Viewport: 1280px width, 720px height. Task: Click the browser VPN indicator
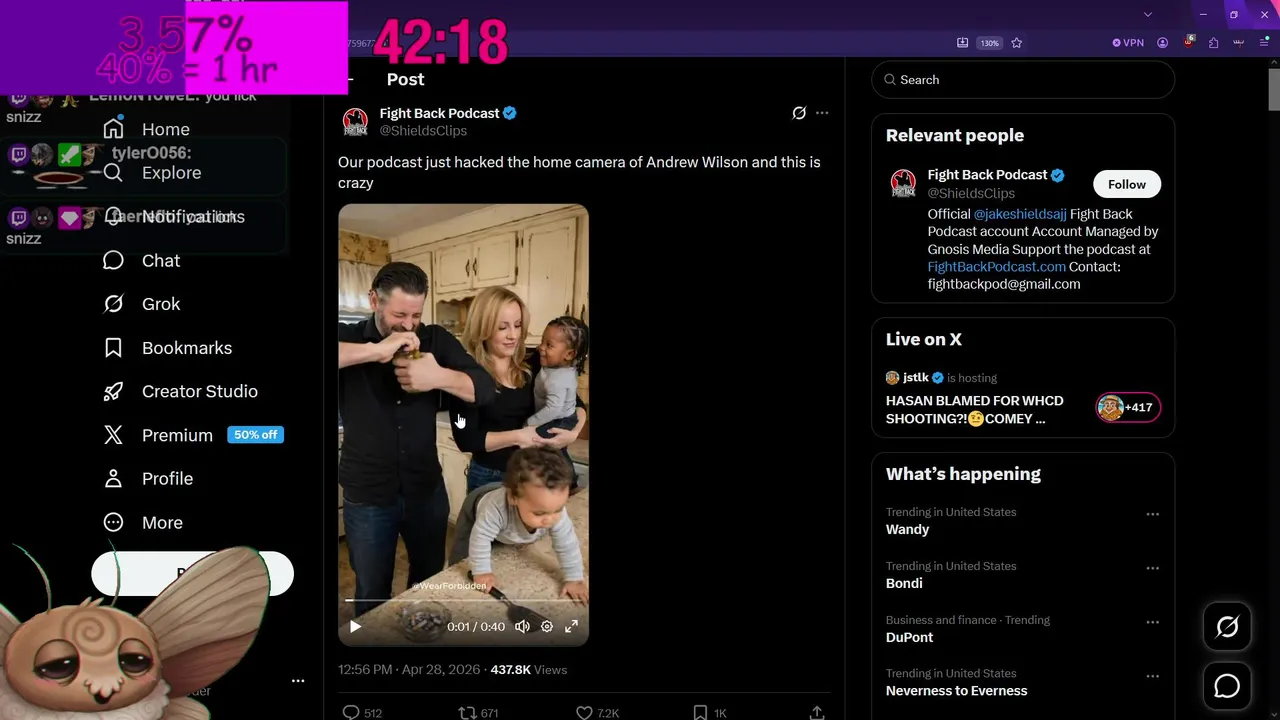point(1128,43)
